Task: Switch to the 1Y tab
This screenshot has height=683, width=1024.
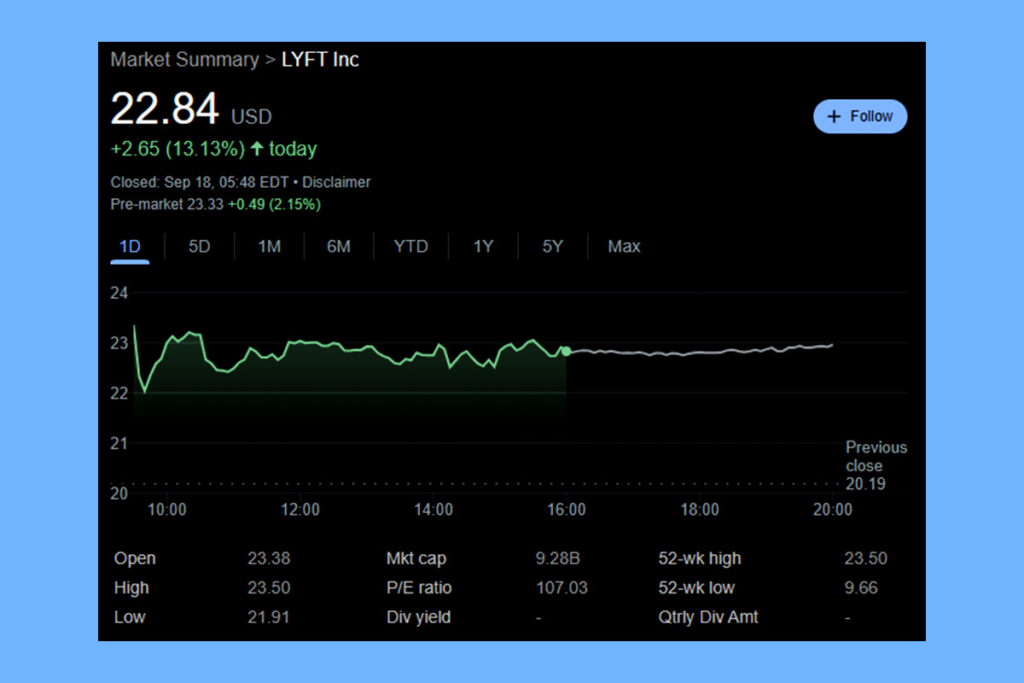Action: coord(482,246)
